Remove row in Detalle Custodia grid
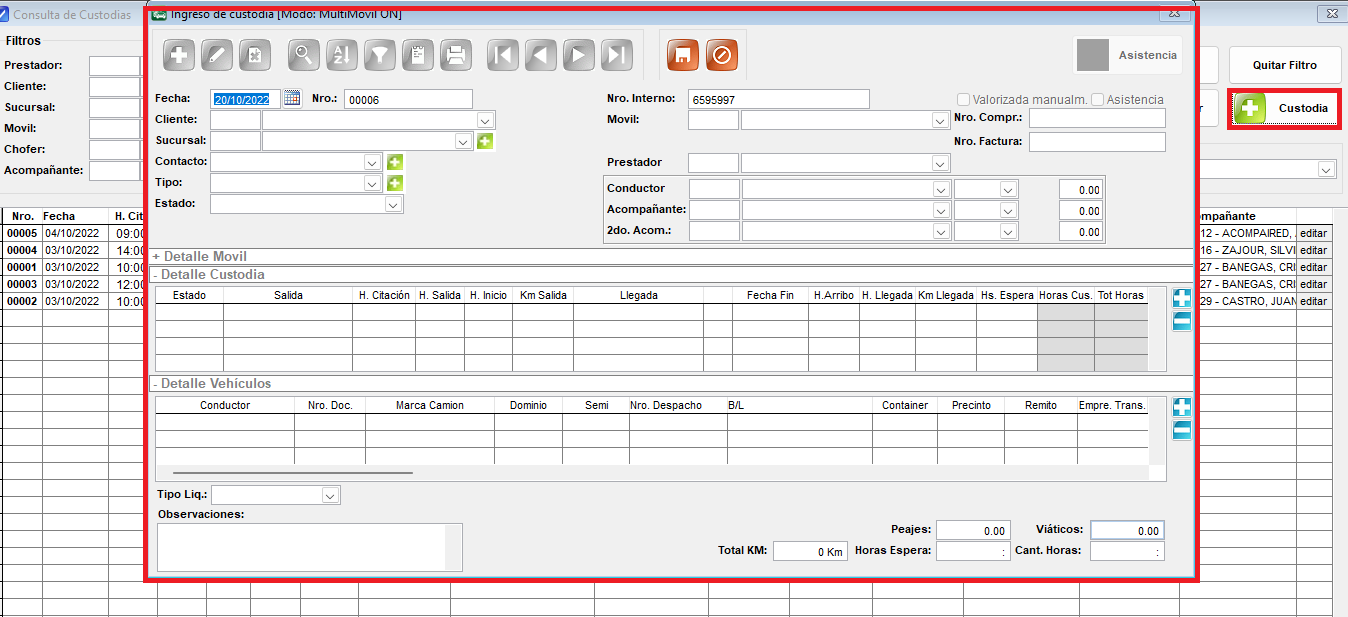This screenshot has height=617, width=1348. point(1181,321)
